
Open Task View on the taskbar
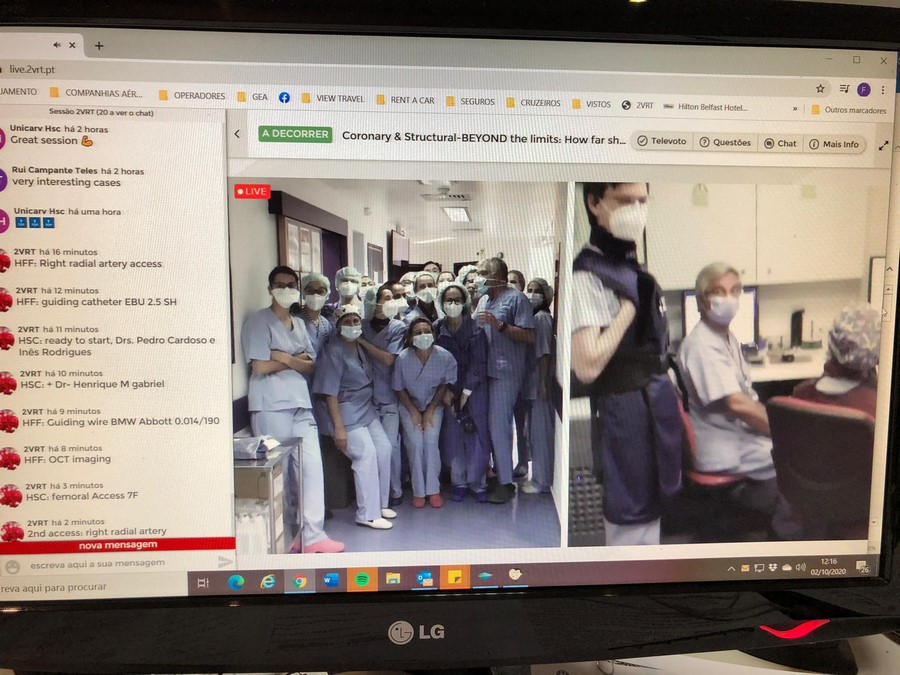pyautogui.click(x=203, y=583)
